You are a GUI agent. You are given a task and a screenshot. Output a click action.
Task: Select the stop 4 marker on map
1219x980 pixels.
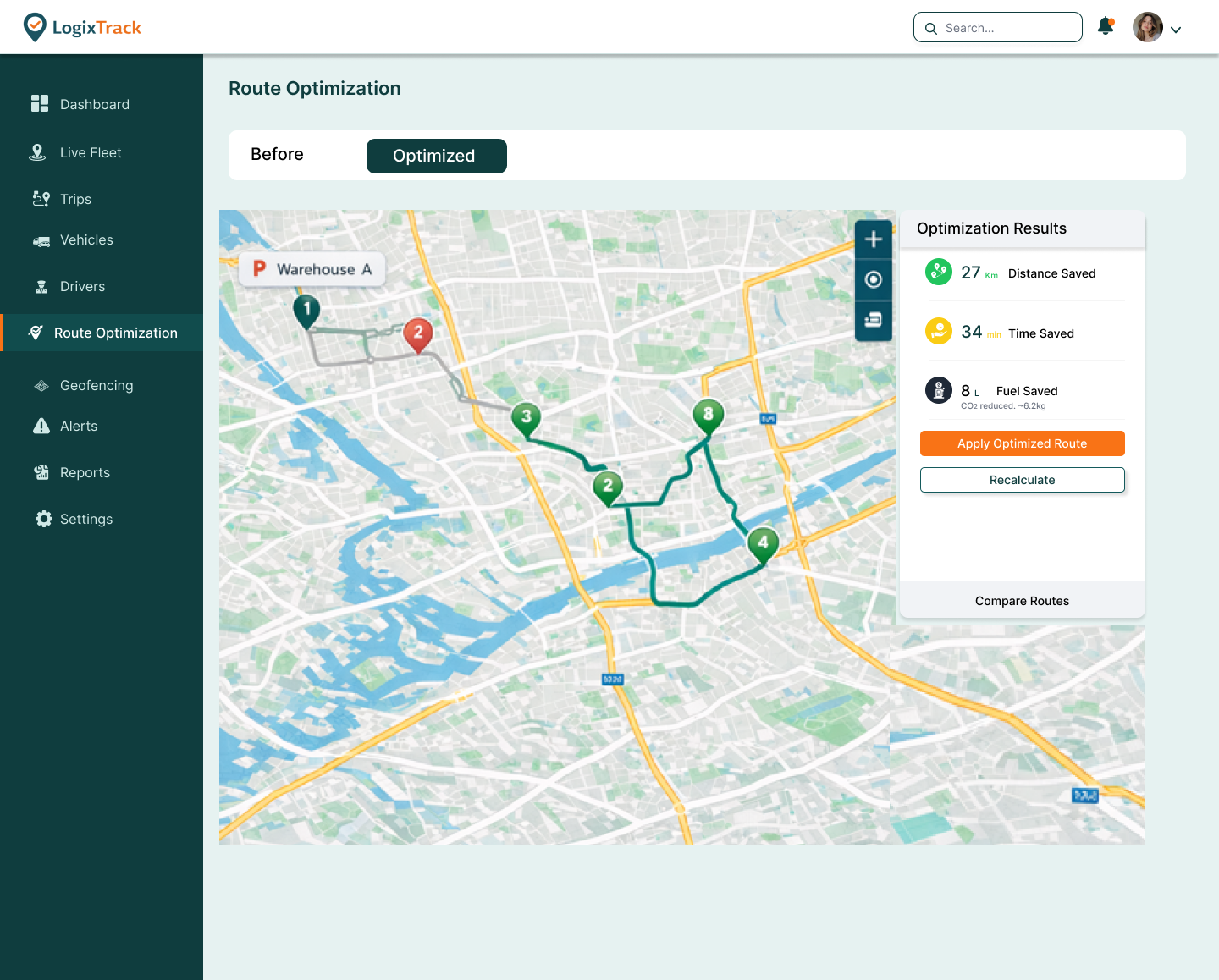pos(763,543)
